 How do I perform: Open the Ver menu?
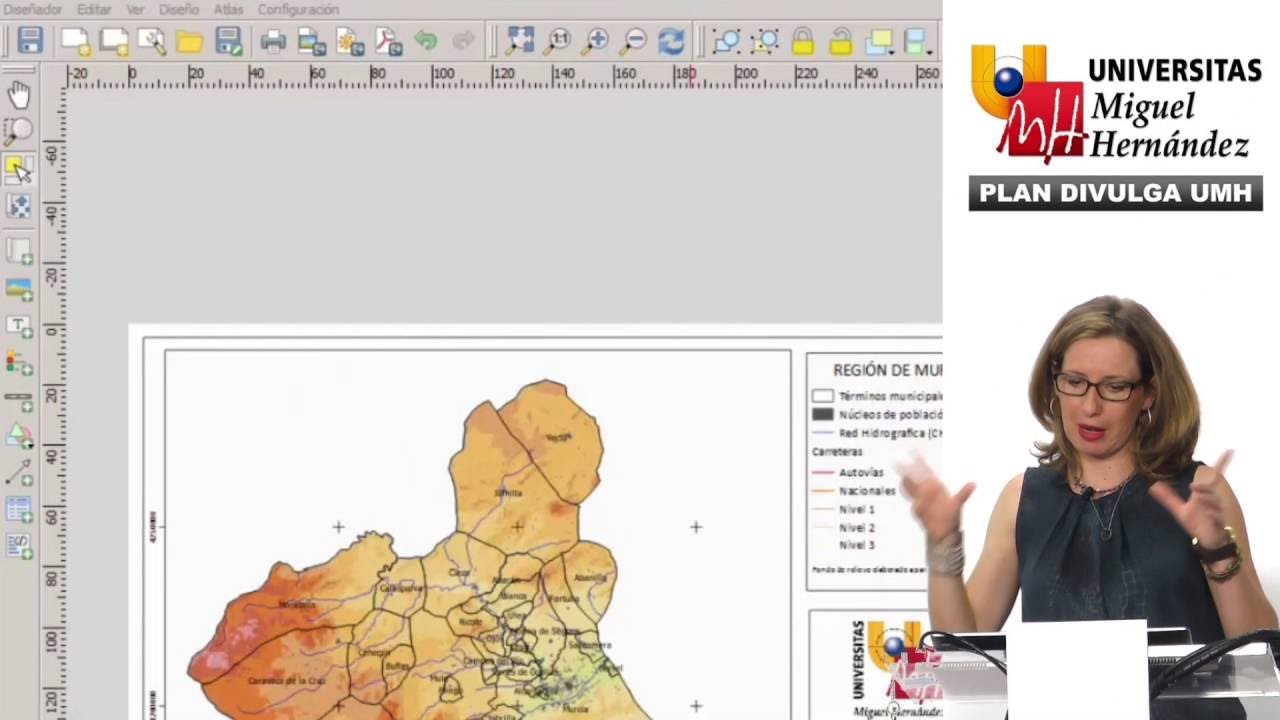pyautogui.click(x=135, y=9)
